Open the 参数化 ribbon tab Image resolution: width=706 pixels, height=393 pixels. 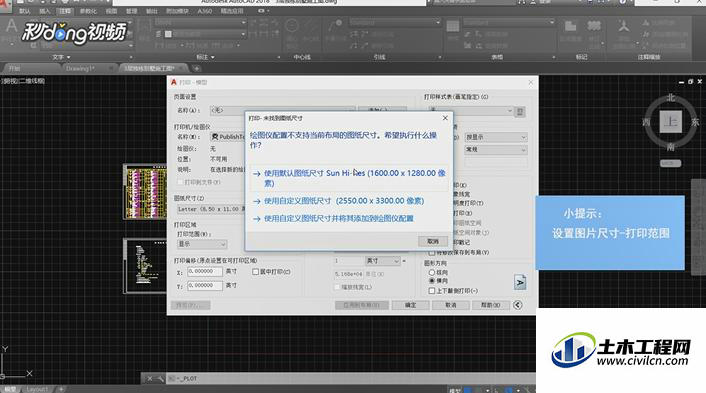88,11
